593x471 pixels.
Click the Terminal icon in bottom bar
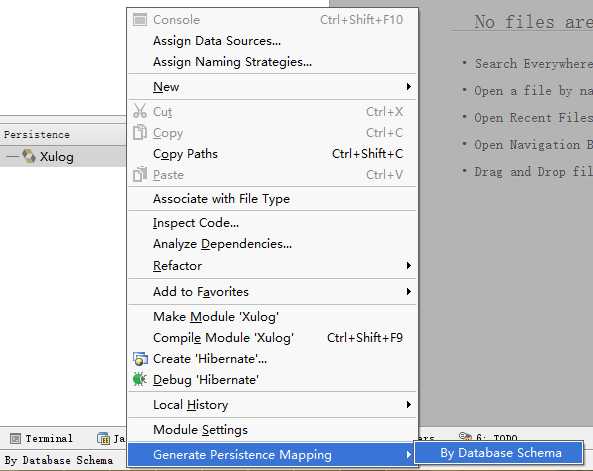coord(15,438)
